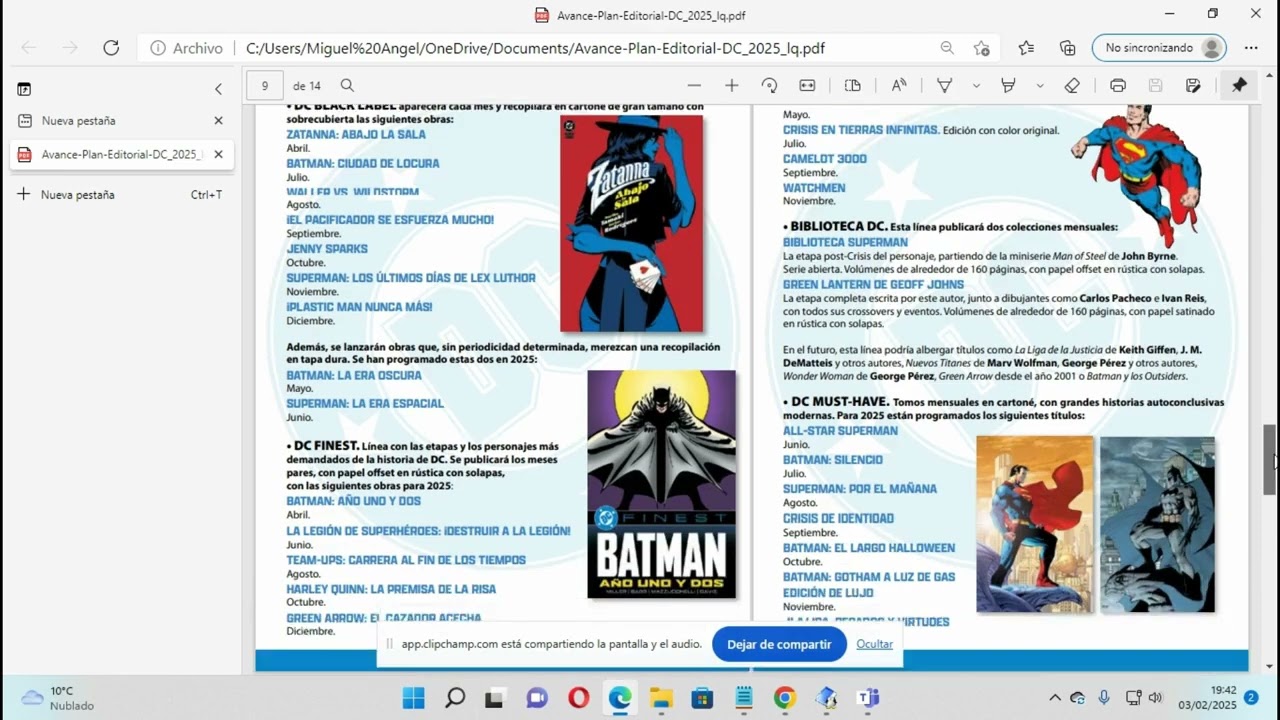Open Microsoft Store from taskbar
Screen dimensions: 1280x720
tap(702, 698)
